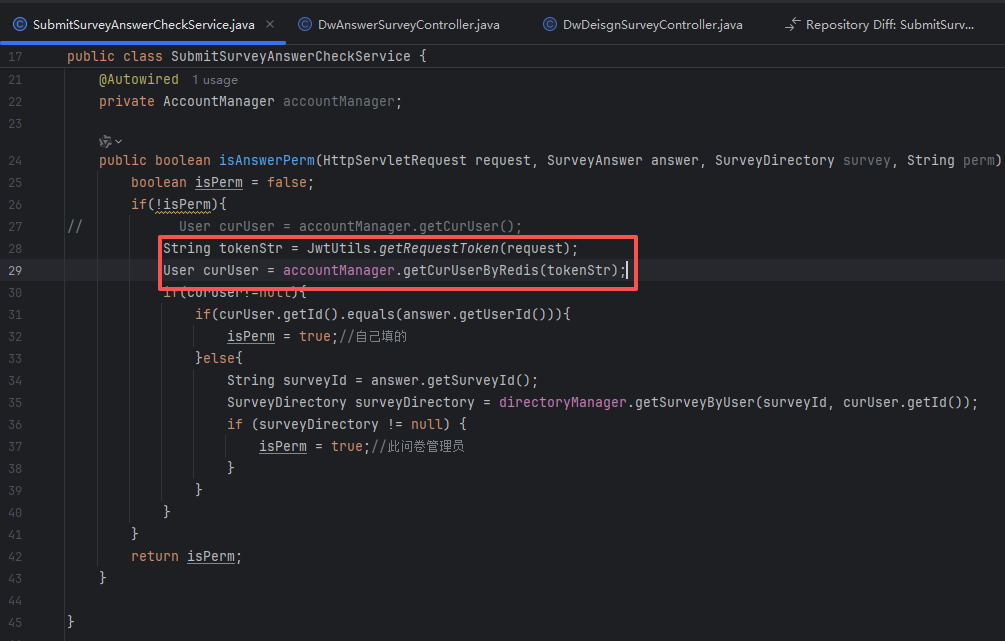Image resolution: width=1005 pixels, height=641 pixels.
Task: Click 'boolean isPerm = false' on line 25
Action: click(x=222, y=182)
